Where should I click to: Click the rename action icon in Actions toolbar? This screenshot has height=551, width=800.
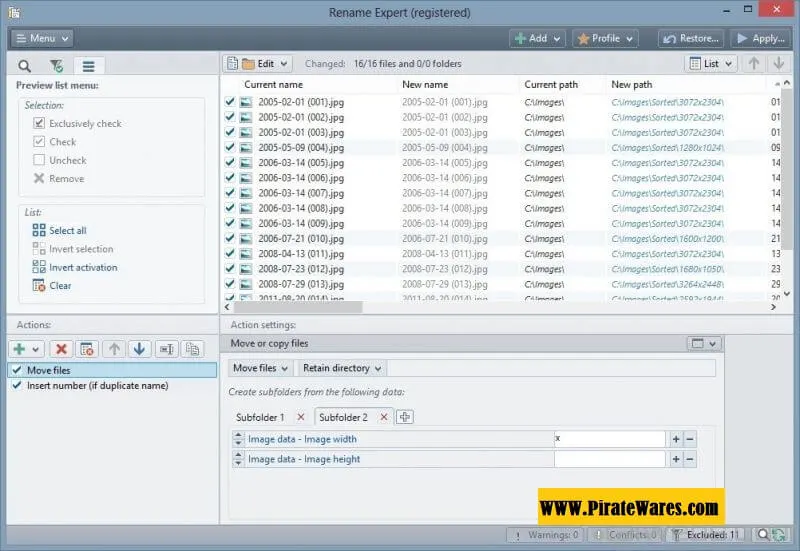[x=166, y=349]
